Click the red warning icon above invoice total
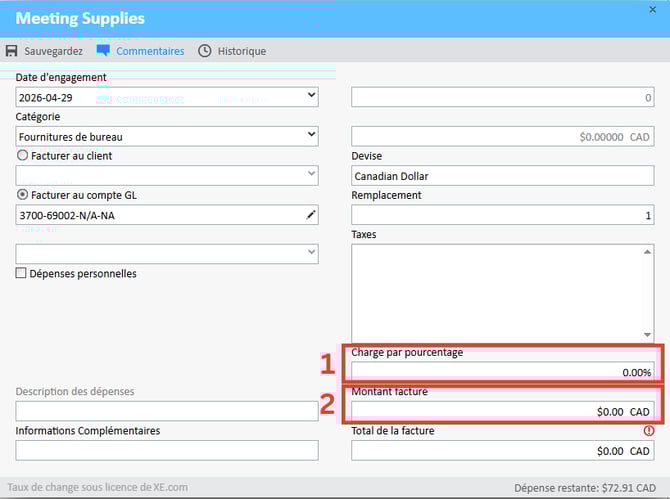The width and height of the screenshot is (670, 499). pyautogui.click(x=649, y=431)
